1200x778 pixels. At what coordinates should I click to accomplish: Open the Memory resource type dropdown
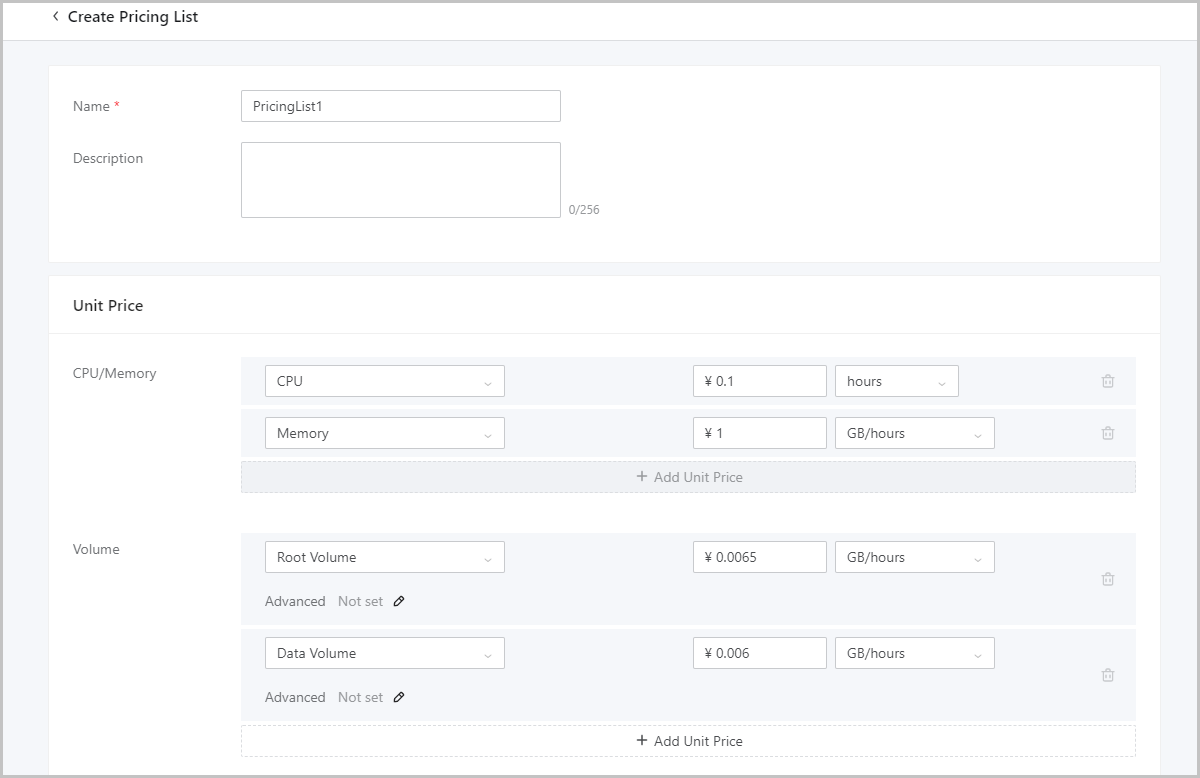coord(384,433)
